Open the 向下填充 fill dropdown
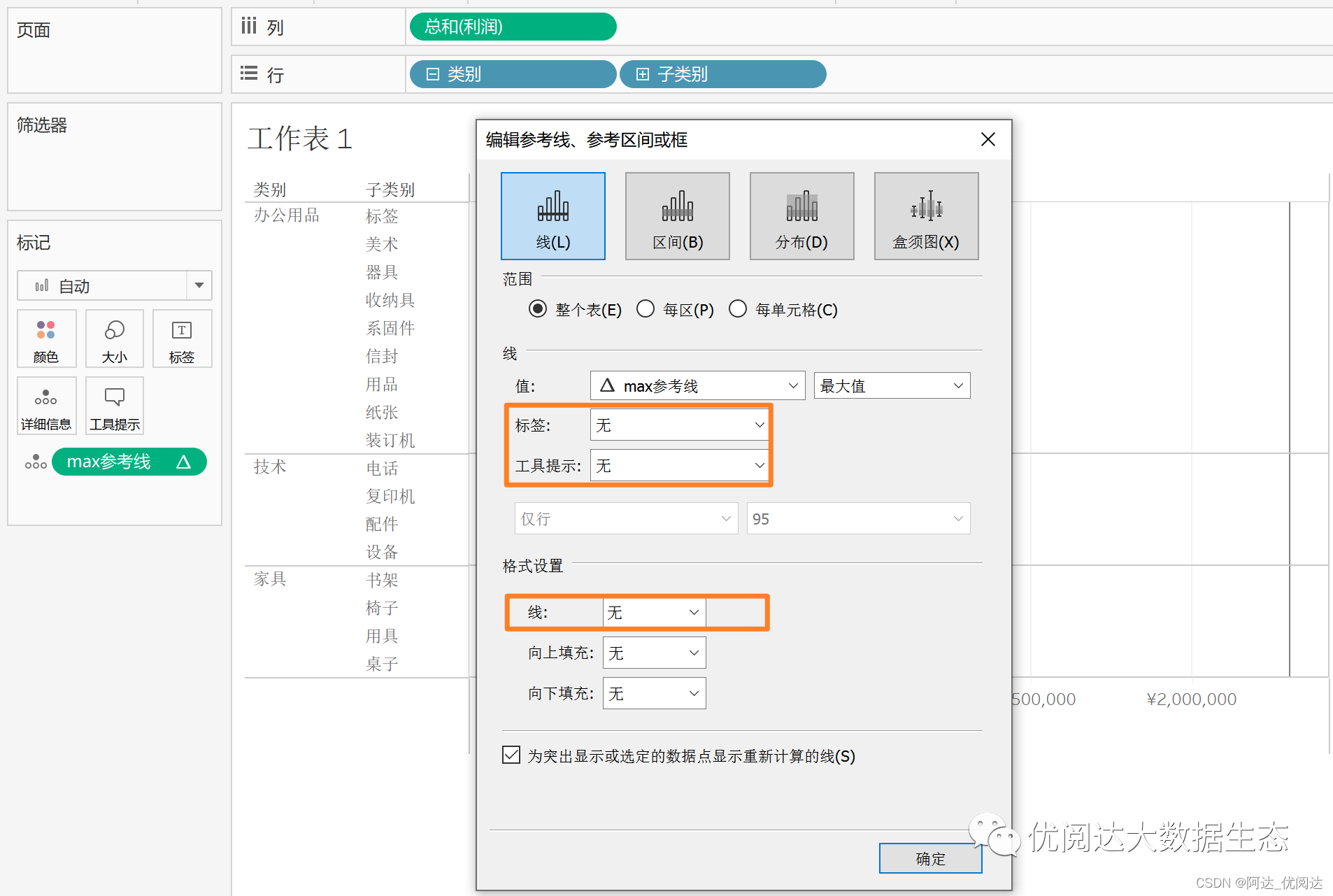This screenshot has width=1333, height=896. tap(654, 693)
